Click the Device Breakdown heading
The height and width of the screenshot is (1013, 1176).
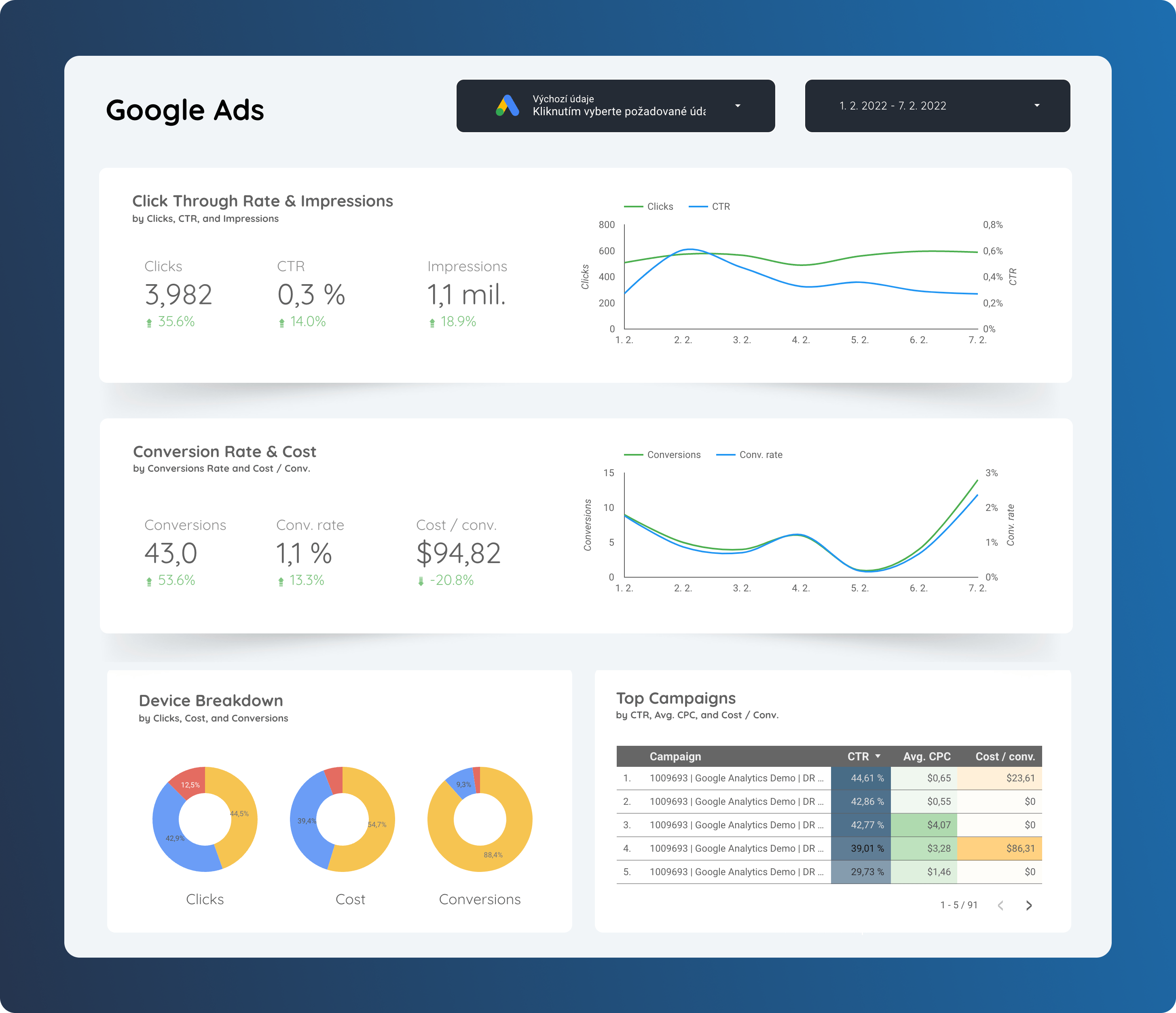[211, 701]
